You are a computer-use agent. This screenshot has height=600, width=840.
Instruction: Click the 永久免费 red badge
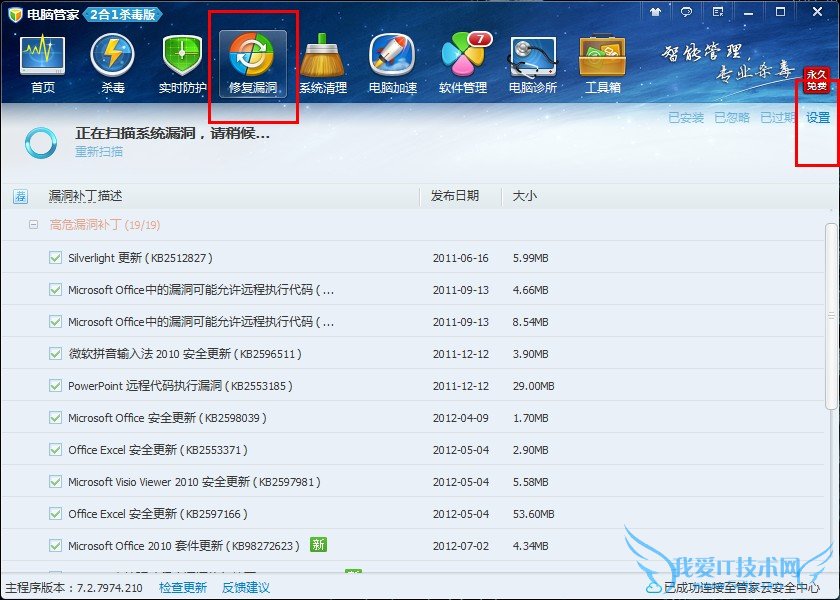pyautogui.click(x=816, y=80)
